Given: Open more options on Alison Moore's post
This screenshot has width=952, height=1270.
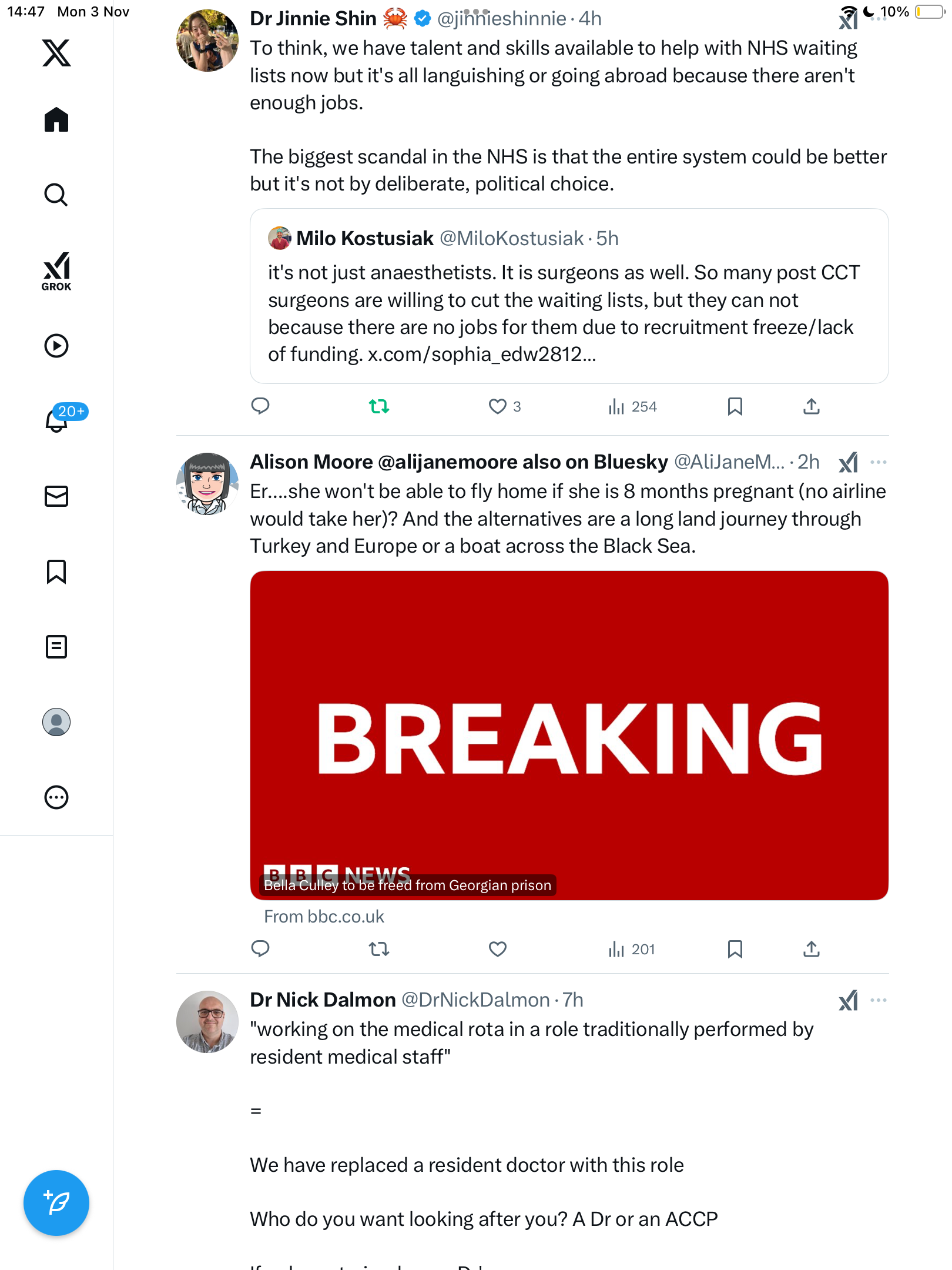Looking at the screenshot, I should click(879, 462).
